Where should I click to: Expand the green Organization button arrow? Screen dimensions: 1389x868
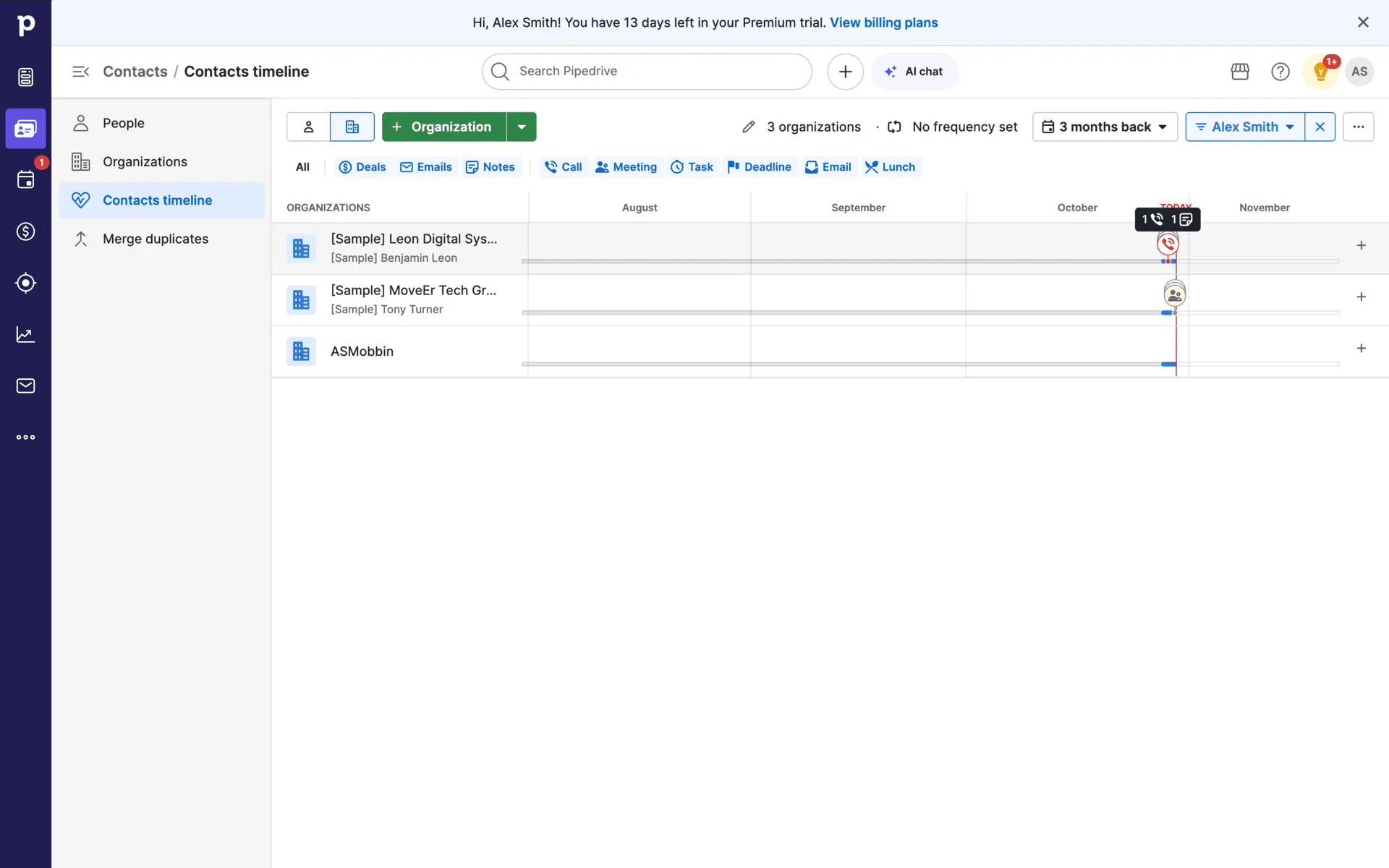pos(522,127)
